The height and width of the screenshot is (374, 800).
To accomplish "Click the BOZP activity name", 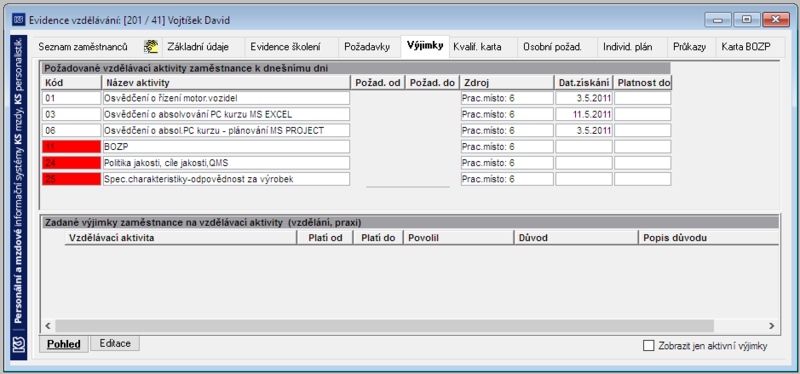I will 227,146.
